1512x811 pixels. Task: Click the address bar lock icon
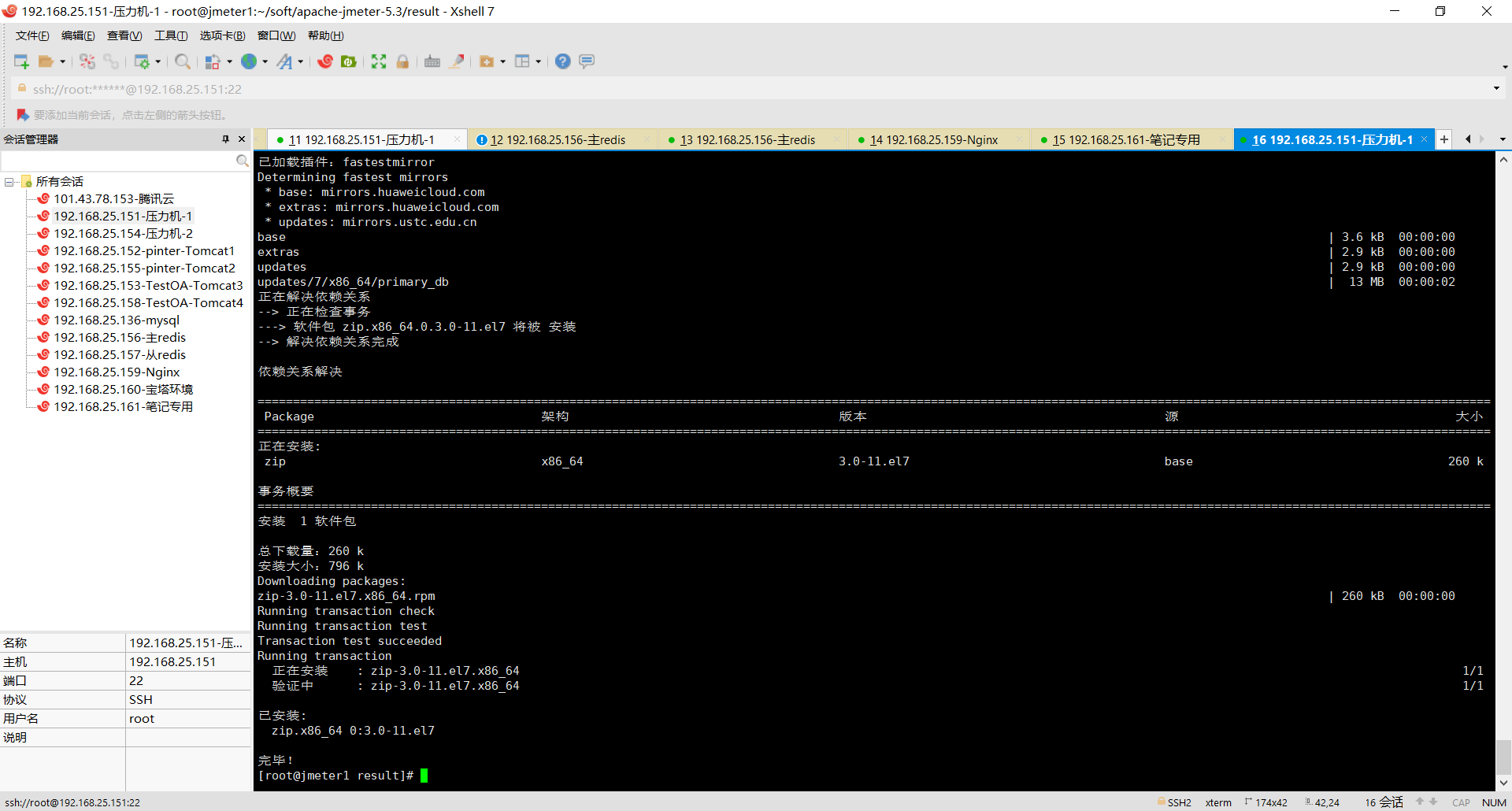pyautogui.click(x=22, y=88)
